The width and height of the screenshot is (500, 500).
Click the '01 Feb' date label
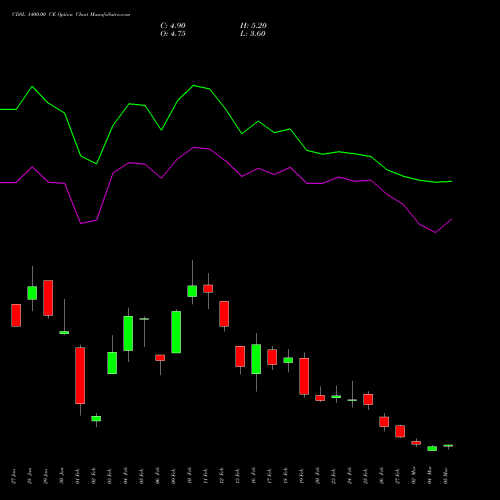78,476
